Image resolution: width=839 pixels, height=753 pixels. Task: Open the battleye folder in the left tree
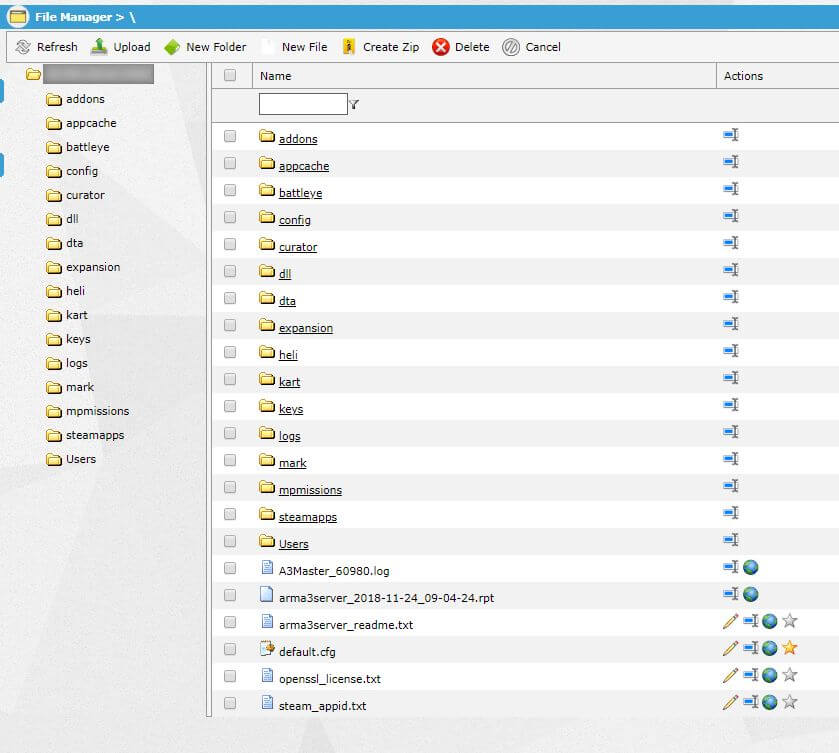(87, 147)
